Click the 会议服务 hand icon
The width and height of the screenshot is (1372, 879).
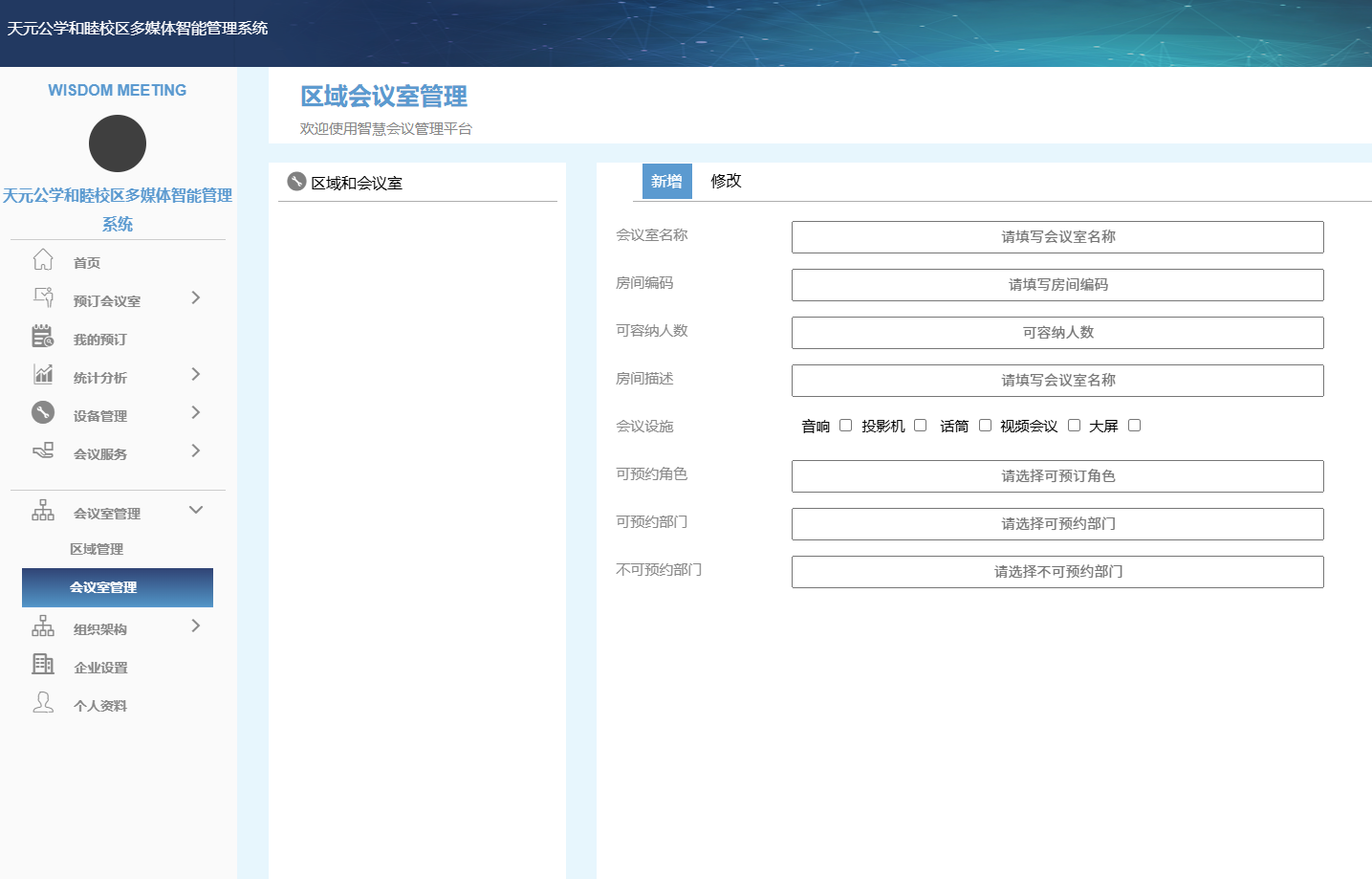click(43, 450)
